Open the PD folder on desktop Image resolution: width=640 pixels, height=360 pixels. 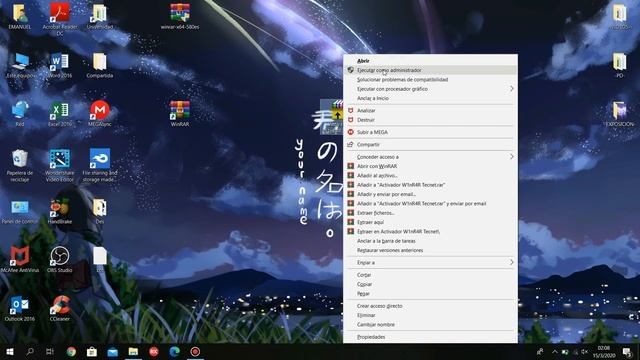pos(620,65)
